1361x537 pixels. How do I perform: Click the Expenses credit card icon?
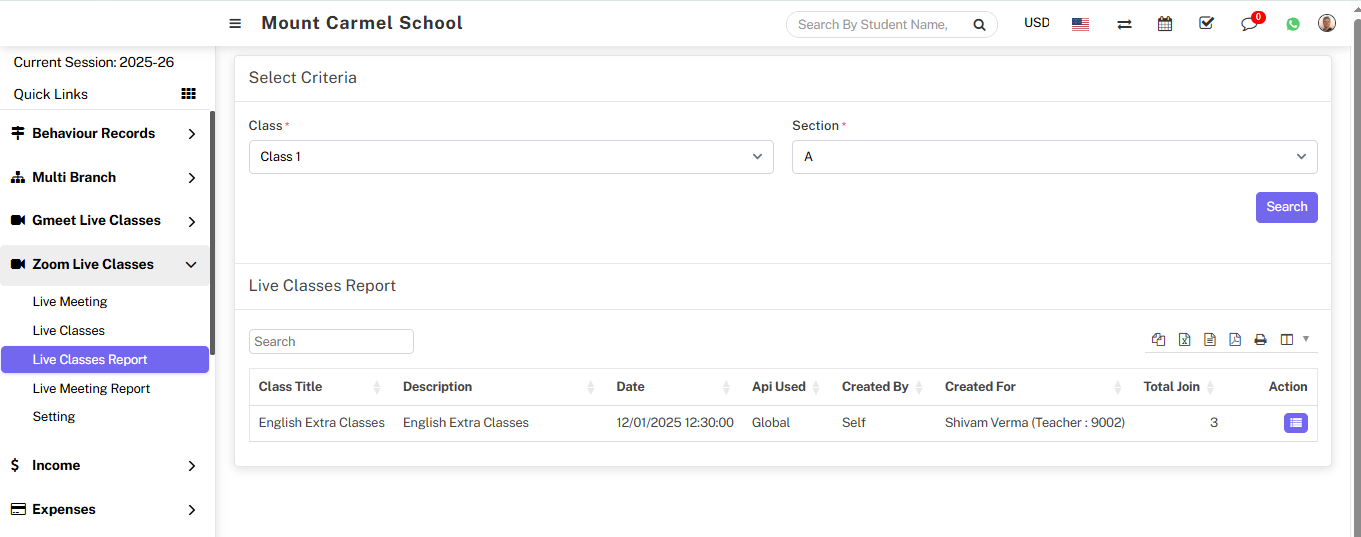[17, 509]
